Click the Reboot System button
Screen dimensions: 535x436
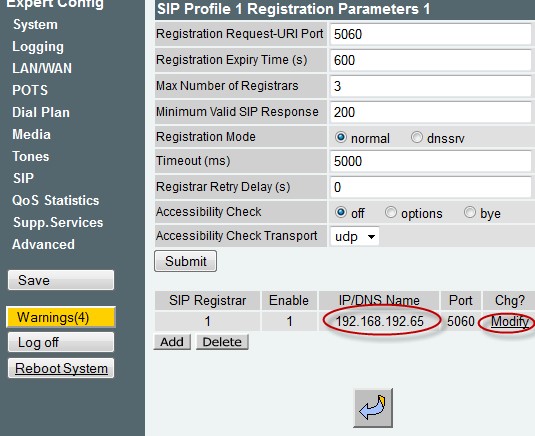[x=61, y=368]
